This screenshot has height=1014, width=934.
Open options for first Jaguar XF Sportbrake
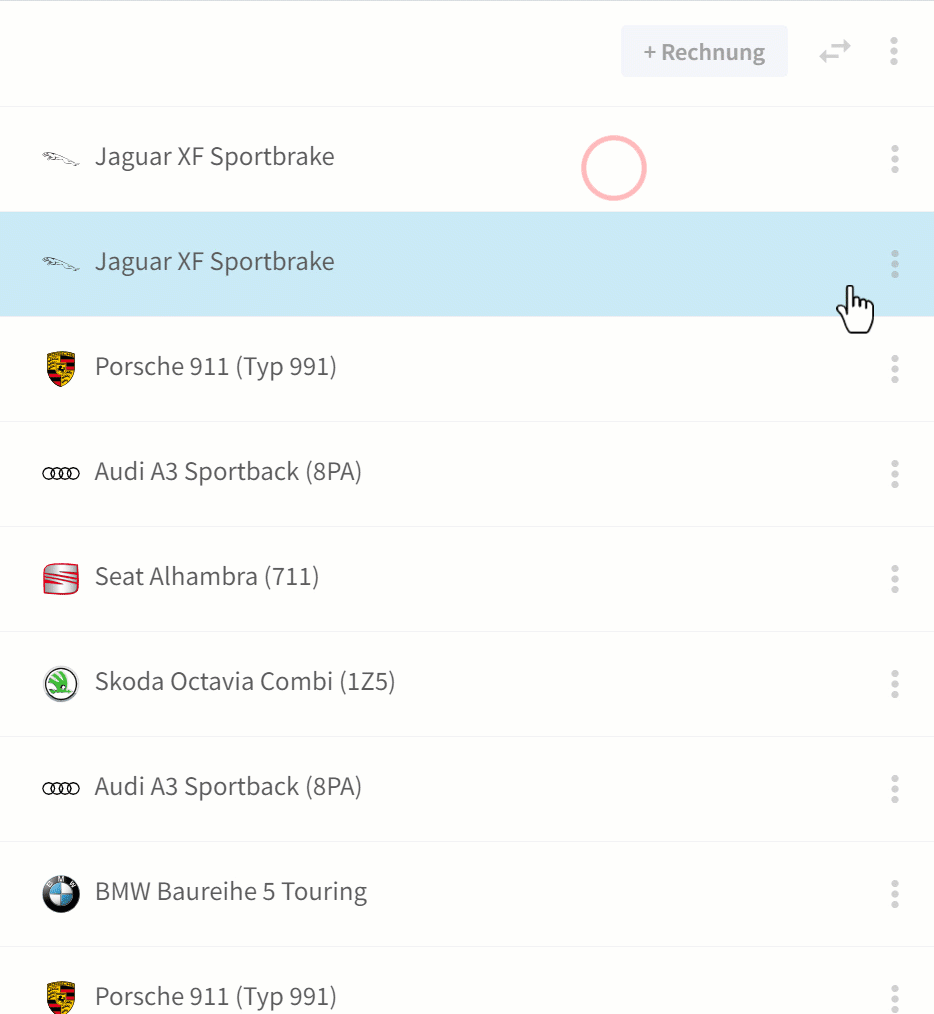pos(895,159)
